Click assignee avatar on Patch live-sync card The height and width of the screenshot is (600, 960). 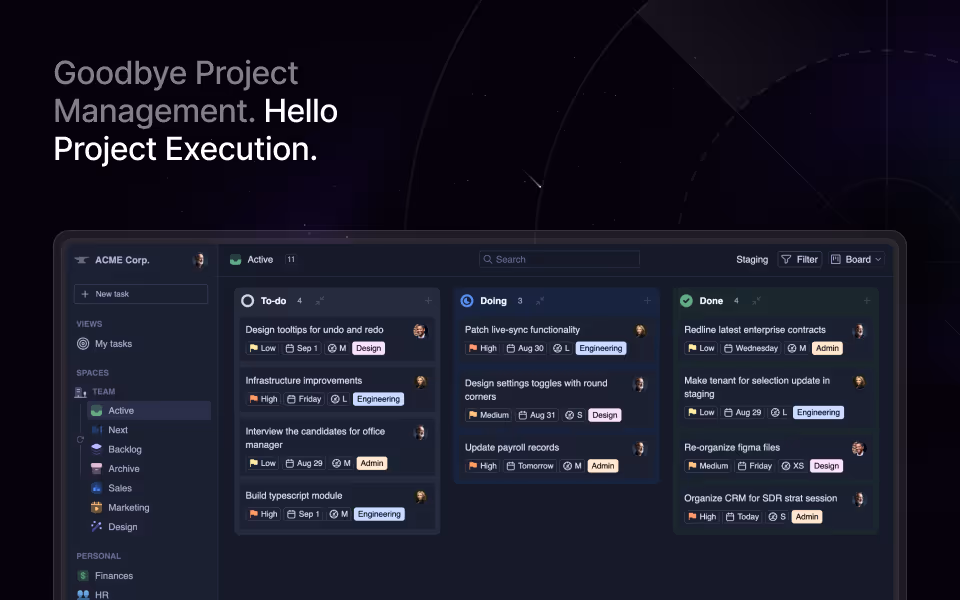tap(640, 331)
